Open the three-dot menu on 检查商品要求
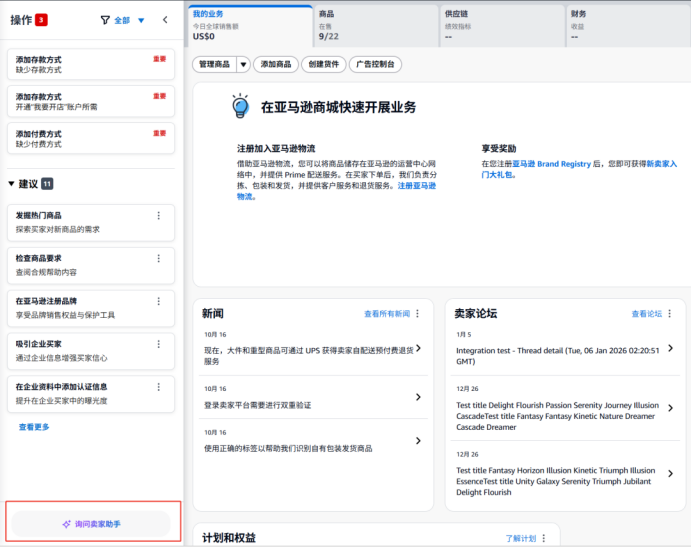The image size is (692, 548). pyautogui.click(x=159, y=258)
